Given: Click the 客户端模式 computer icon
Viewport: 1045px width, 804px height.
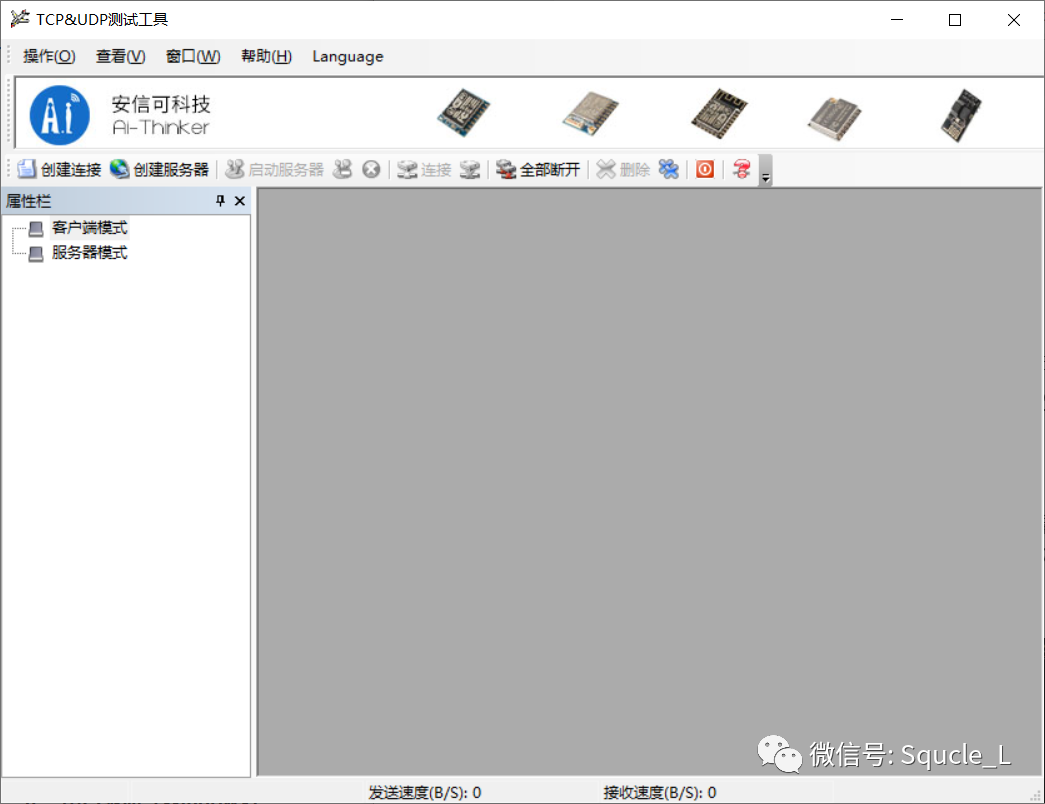Looking at the screenshot, I should click(36, 229).
